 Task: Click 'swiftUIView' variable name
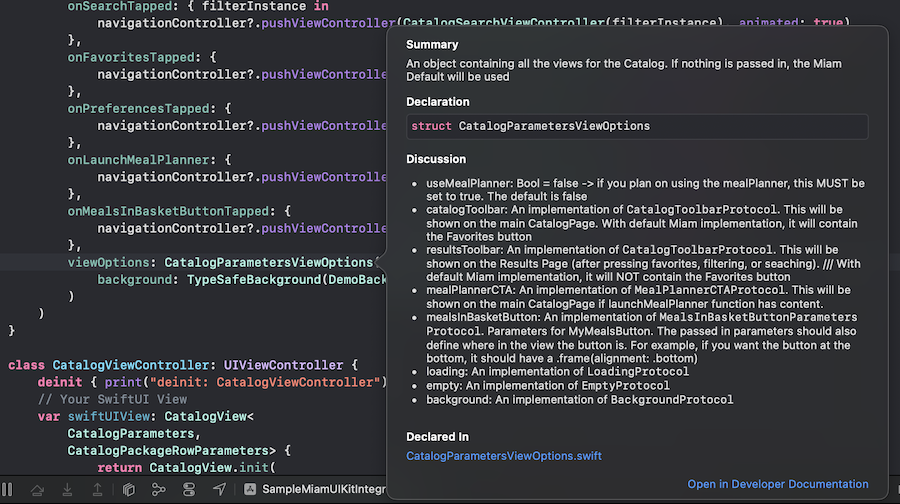click(x=108, y=416)
